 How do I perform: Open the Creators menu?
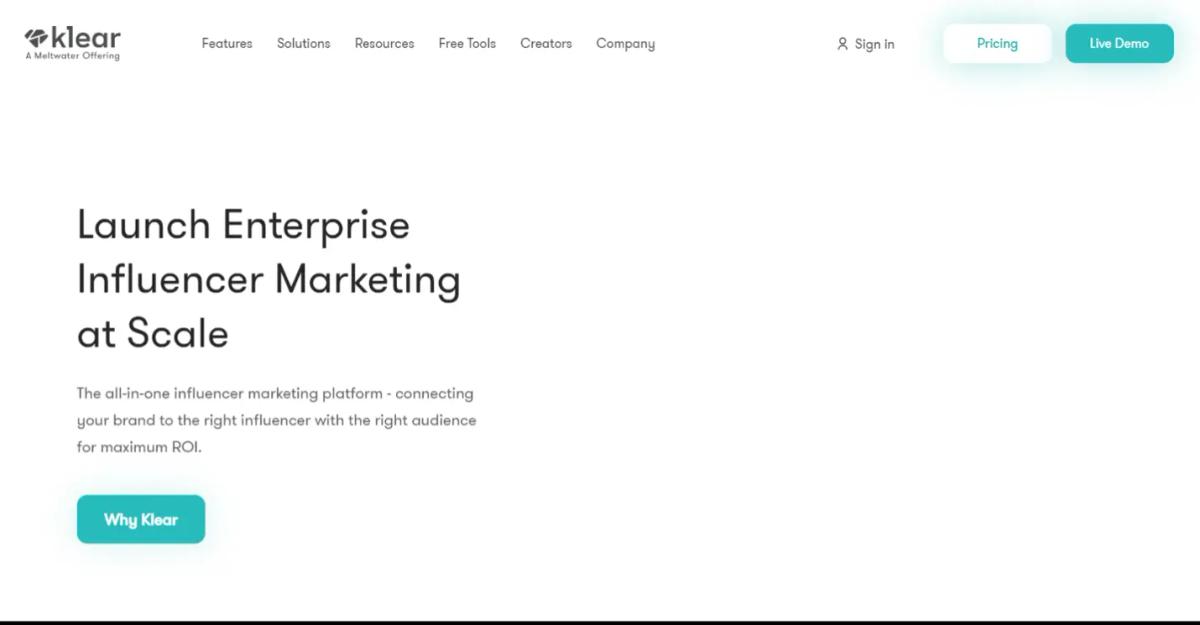click(546, 43)
